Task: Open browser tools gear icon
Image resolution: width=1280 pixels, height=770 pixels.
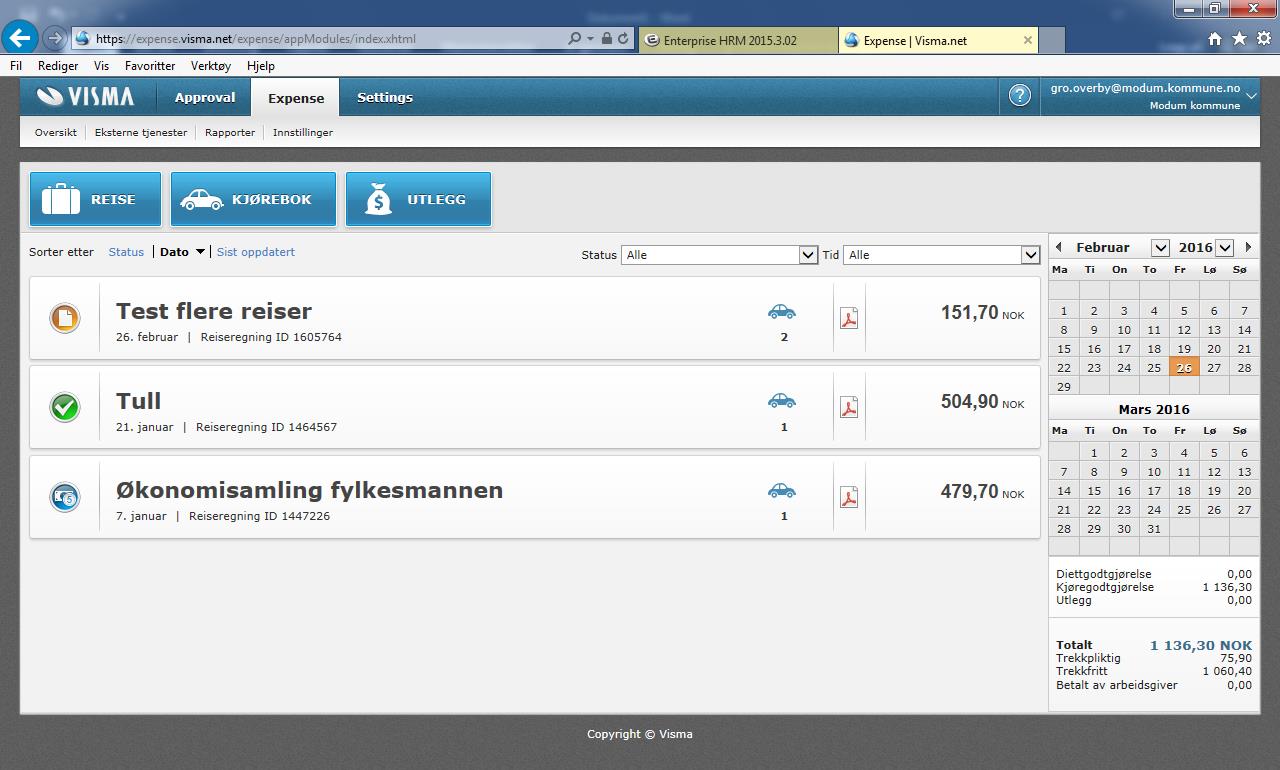Action: point(1263,39)
